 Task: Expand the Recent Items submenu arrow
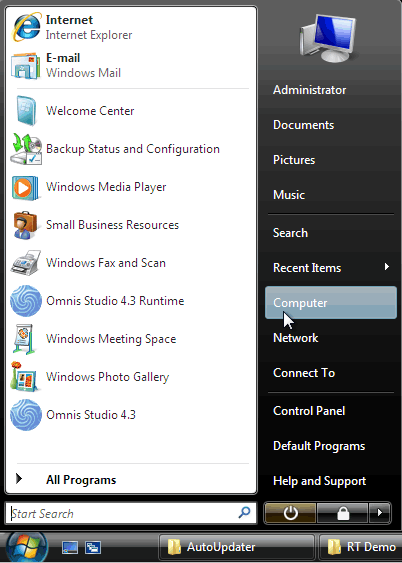tap(387, 267)
